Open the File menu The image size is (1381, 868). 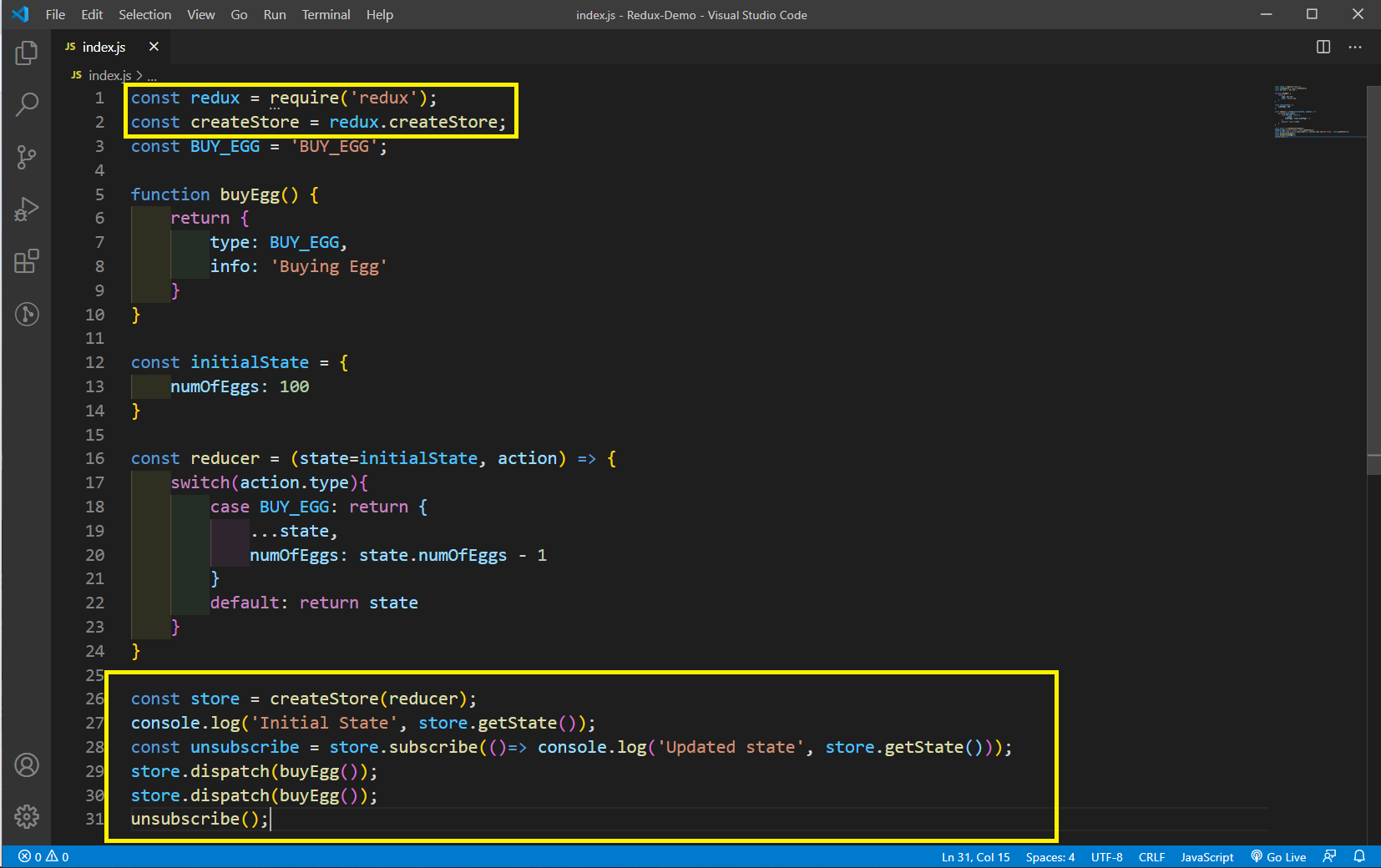tap(55, 14)
